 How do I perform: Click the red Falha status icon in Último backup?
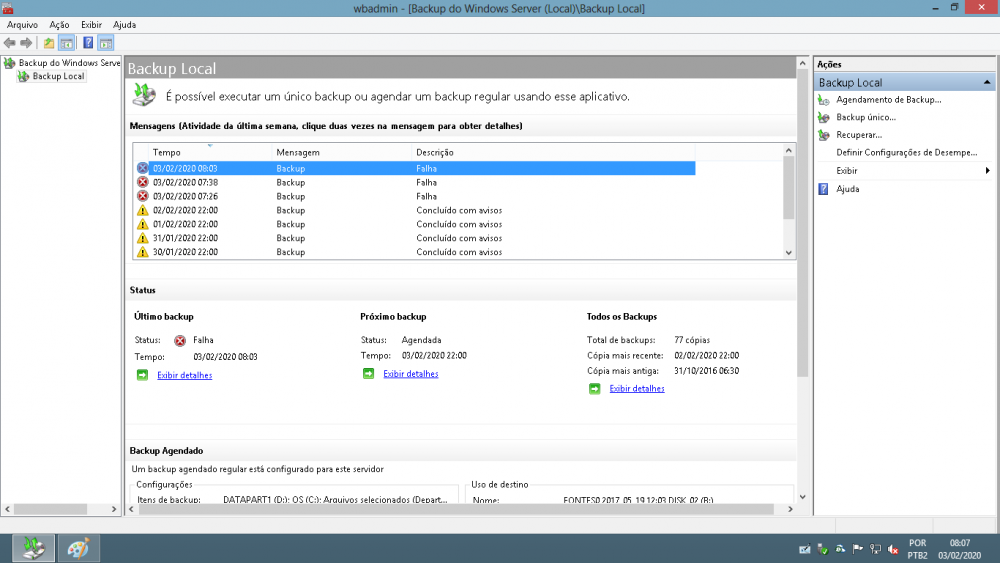[180, 340]
